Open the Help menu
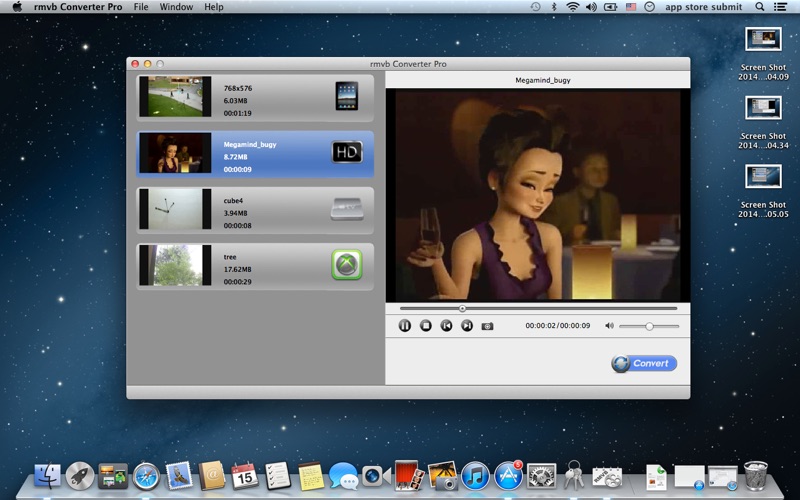This screenshot has height=500, width=800. [x=214, y=7]
